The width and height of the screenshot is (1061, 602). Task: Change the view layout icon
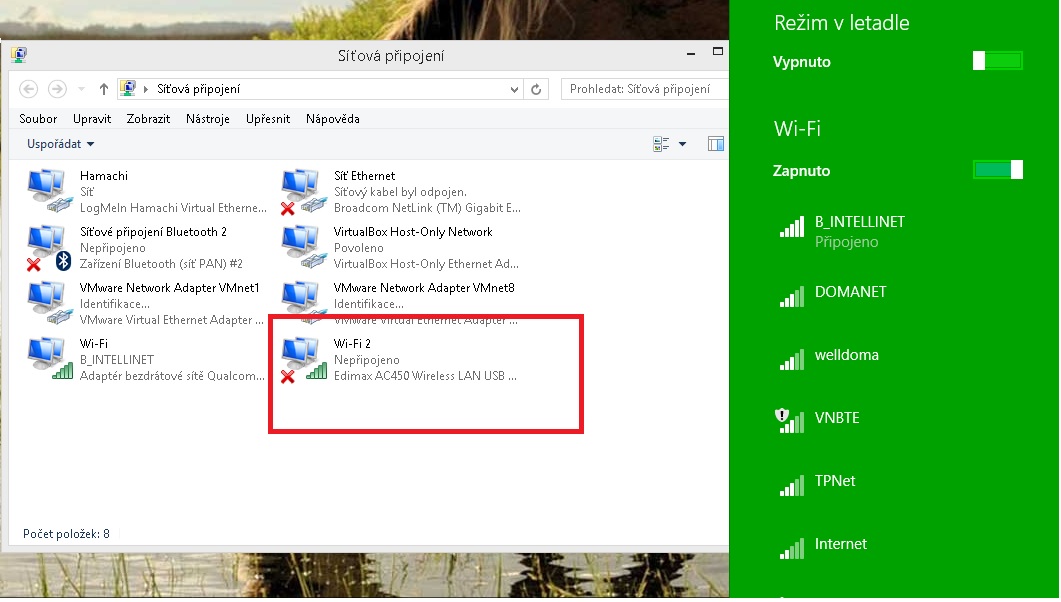point(661,143)
